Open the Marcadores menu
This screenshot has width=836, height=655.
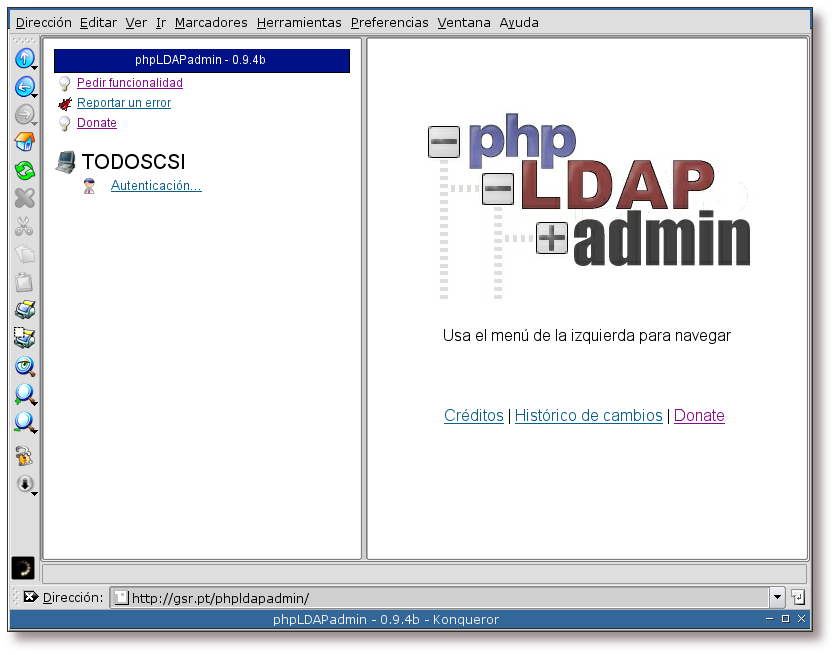click(x=210, y=22)
